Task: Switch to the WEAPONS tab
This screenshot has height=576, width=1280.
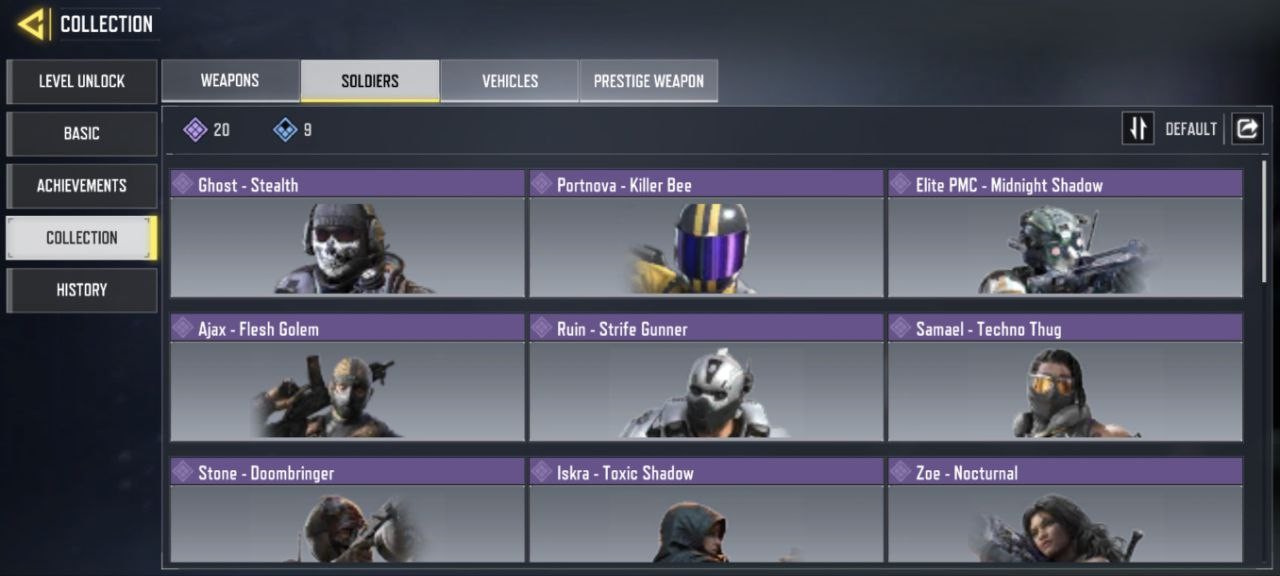Action: tap(230, 81)
